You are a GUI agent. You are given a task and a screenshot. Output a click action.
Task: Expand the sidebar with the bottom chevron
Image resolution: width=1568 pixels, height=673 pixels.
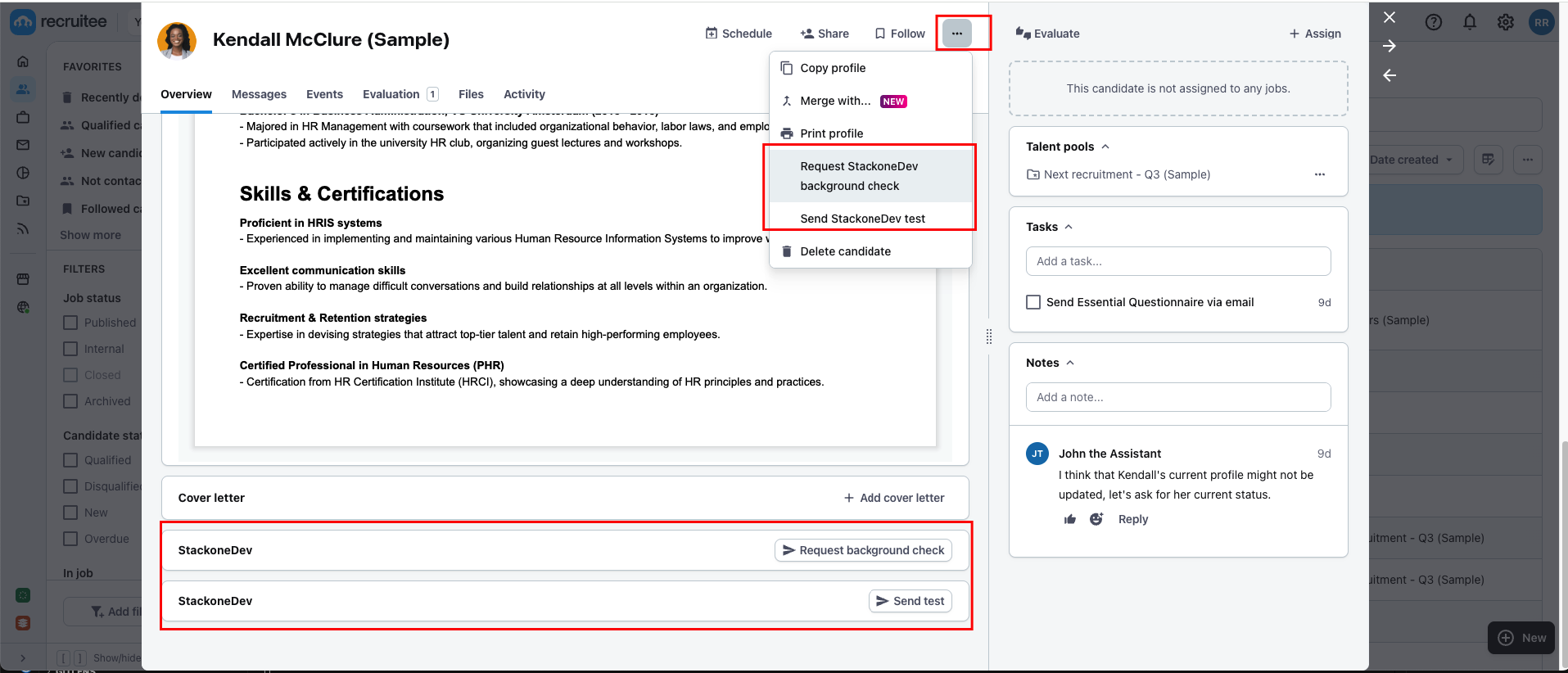click(23, 657)
